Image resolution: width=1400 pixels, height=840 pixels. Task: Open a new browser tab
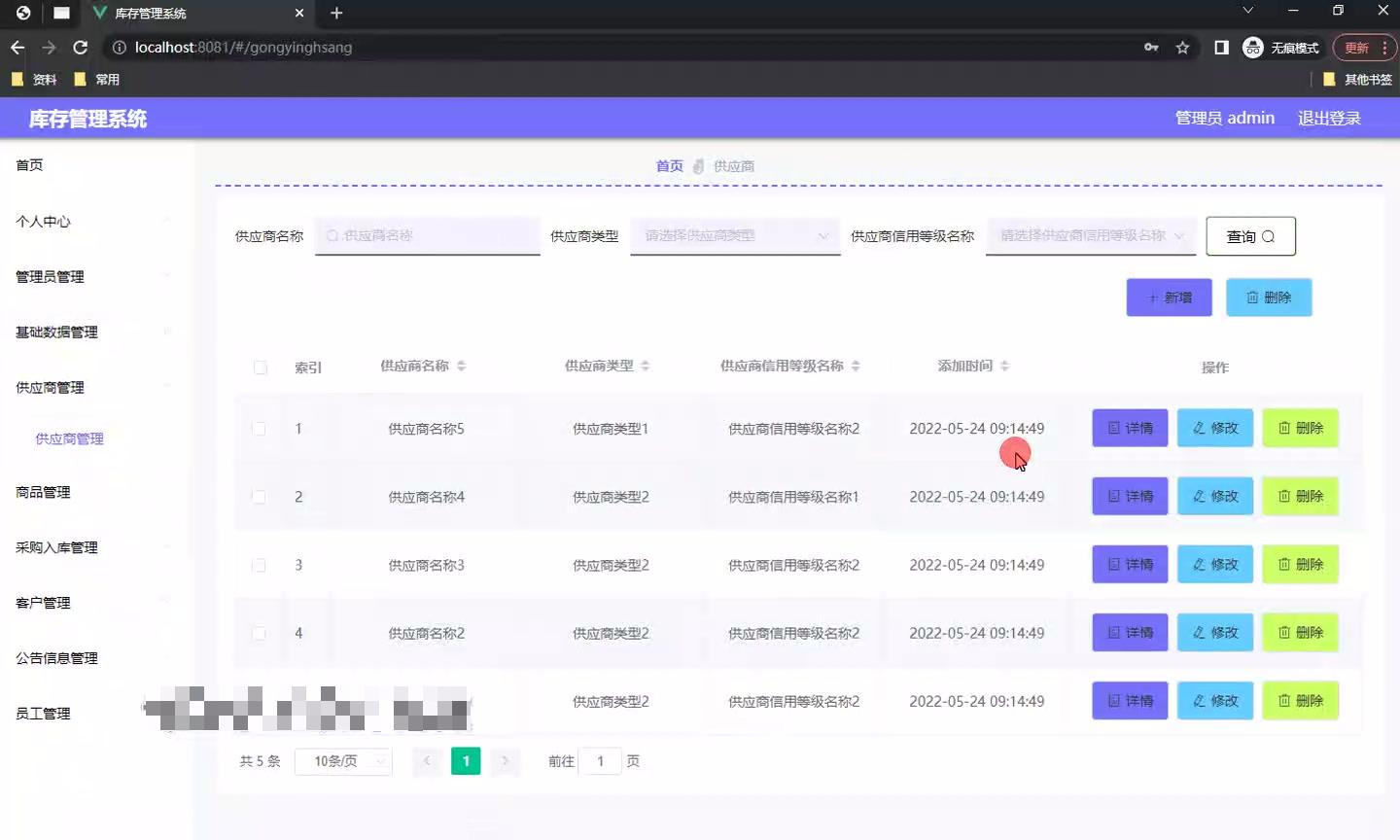tap(336, 13)
